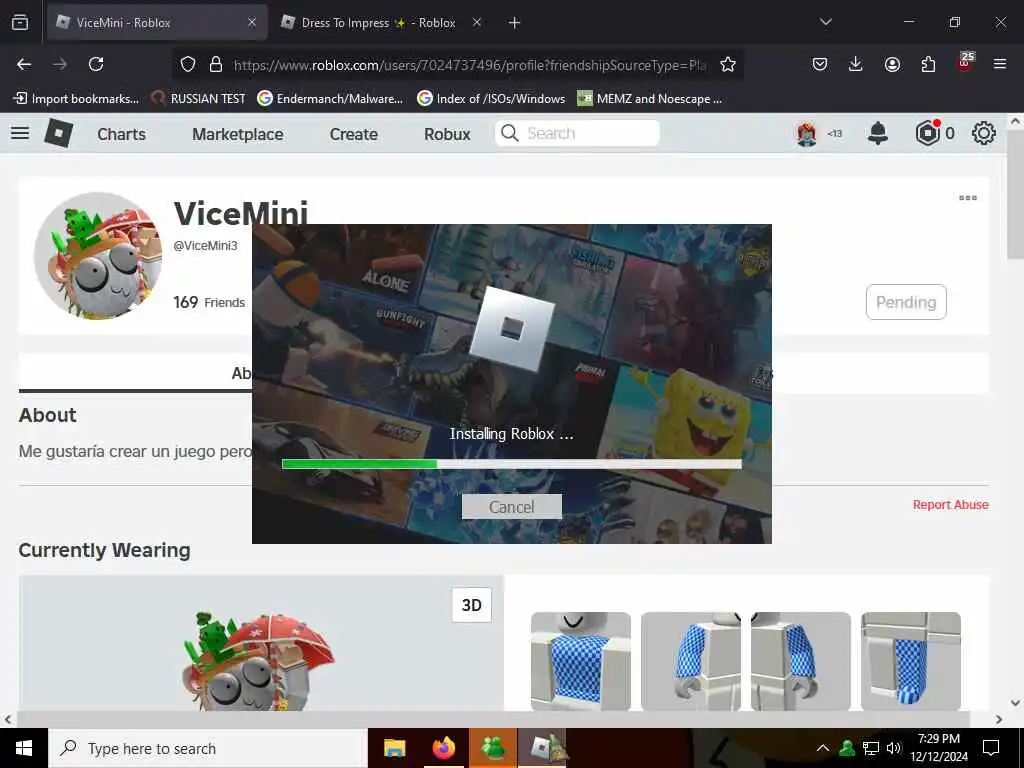Switch to the Dress To Impress tab
The image size is (1024, 768).
[x=377, y=22]
